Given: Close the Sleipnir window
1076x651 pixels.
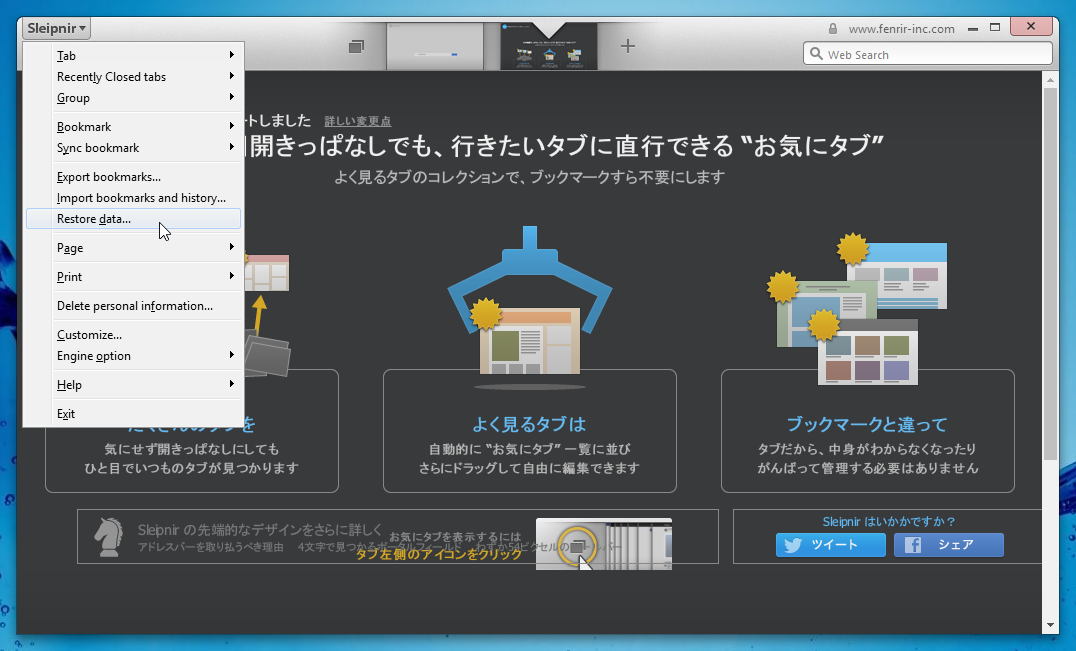Looking at the screenshot, I should tap(1031, 27).
